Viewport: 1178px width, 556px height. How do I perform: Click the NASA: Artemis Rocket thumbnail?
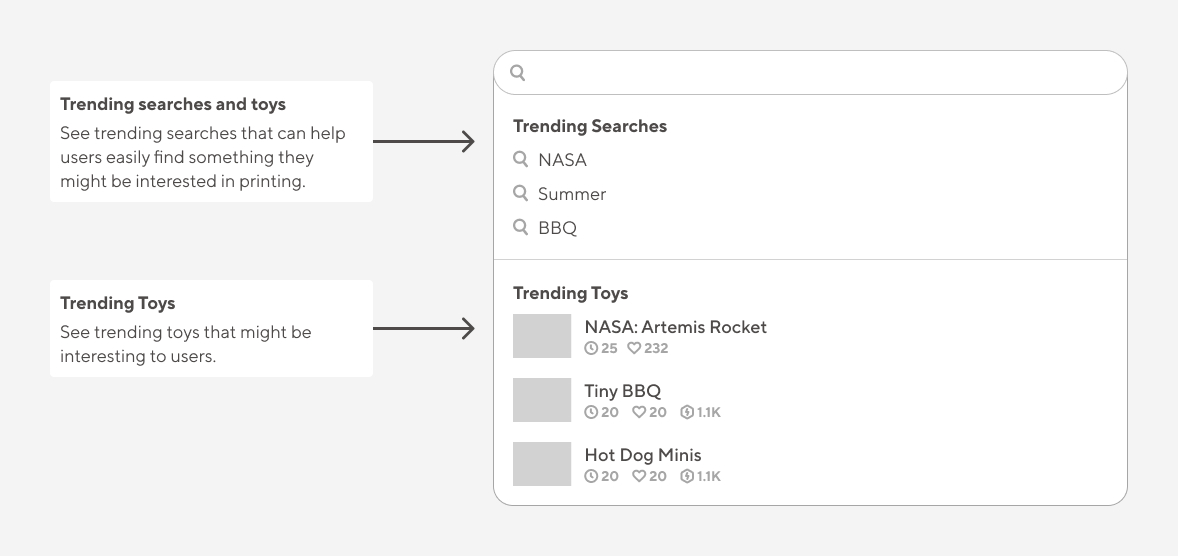click(x=542, y=336)
